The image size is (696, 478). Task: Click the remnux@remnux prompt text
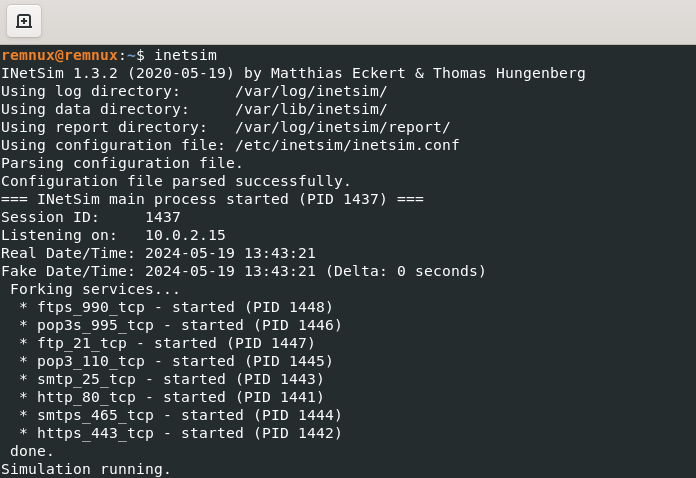59,55
